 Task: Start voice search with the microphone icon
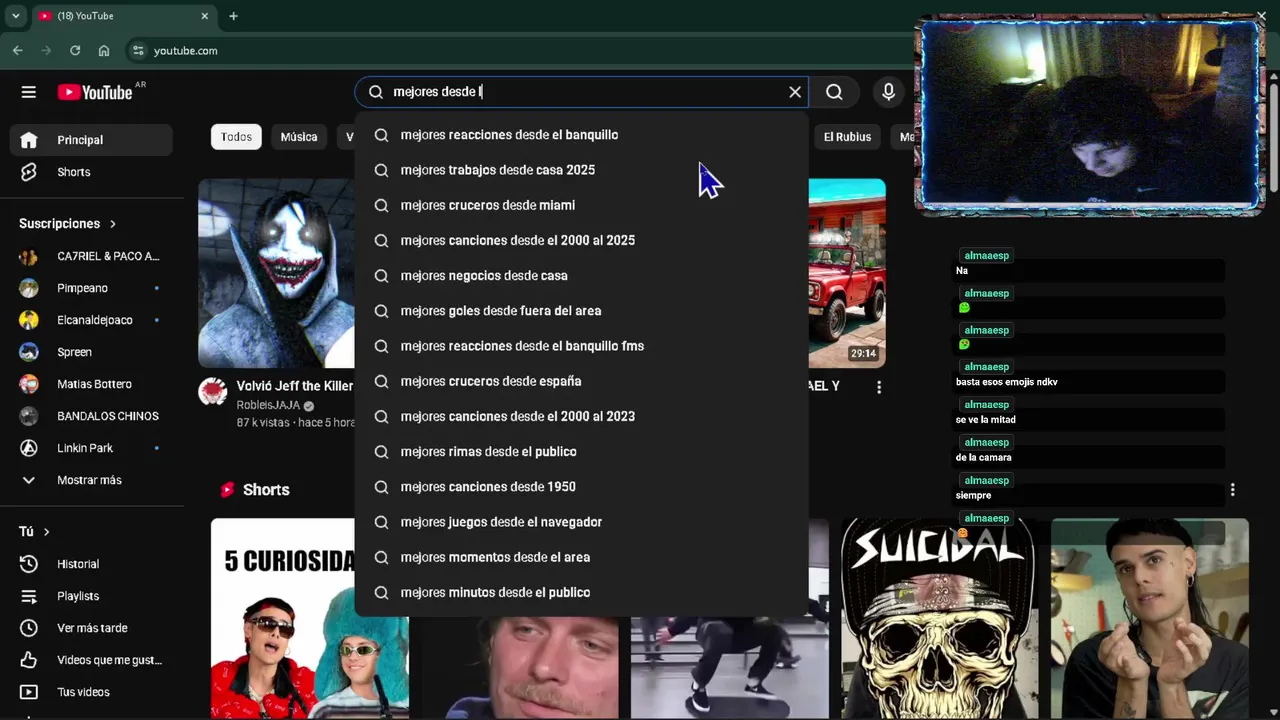[x=888, y=92]
